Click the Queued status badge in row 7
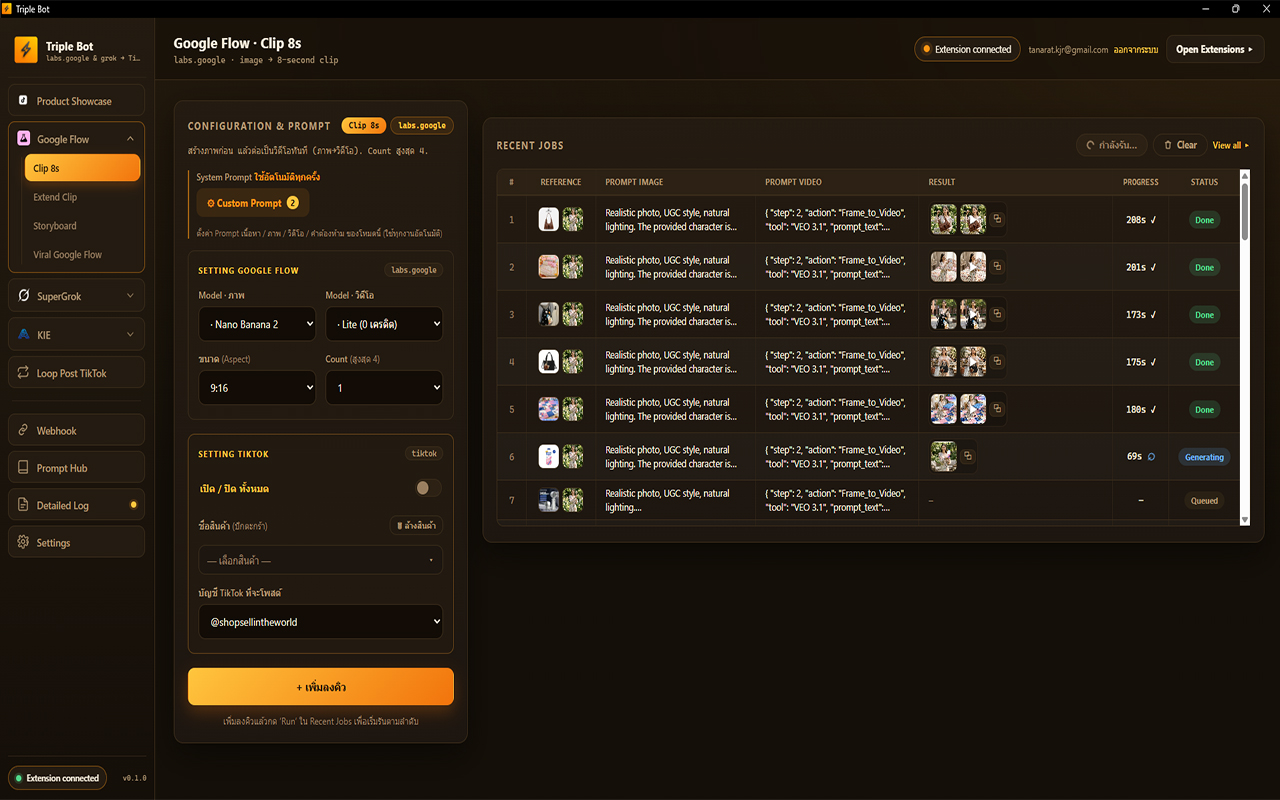The image size is (1280, 800). (x=1204, y=500)
